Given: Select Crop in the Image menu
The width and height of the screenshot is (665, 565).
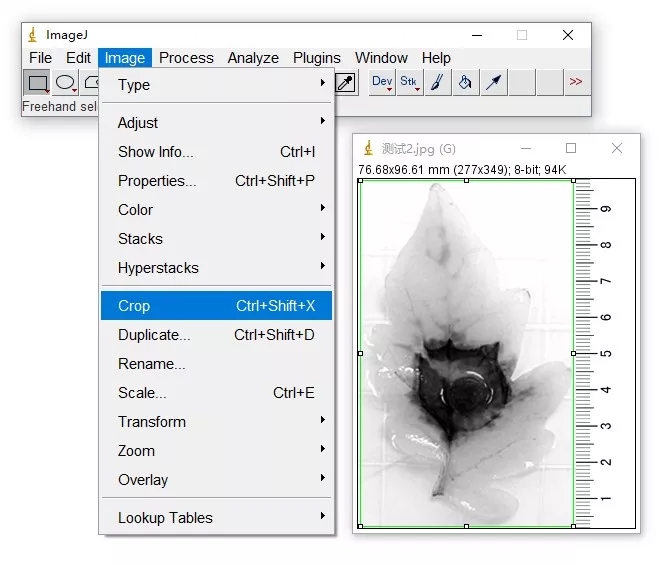Looking at the screenshot, I should [x=216, y=305].
